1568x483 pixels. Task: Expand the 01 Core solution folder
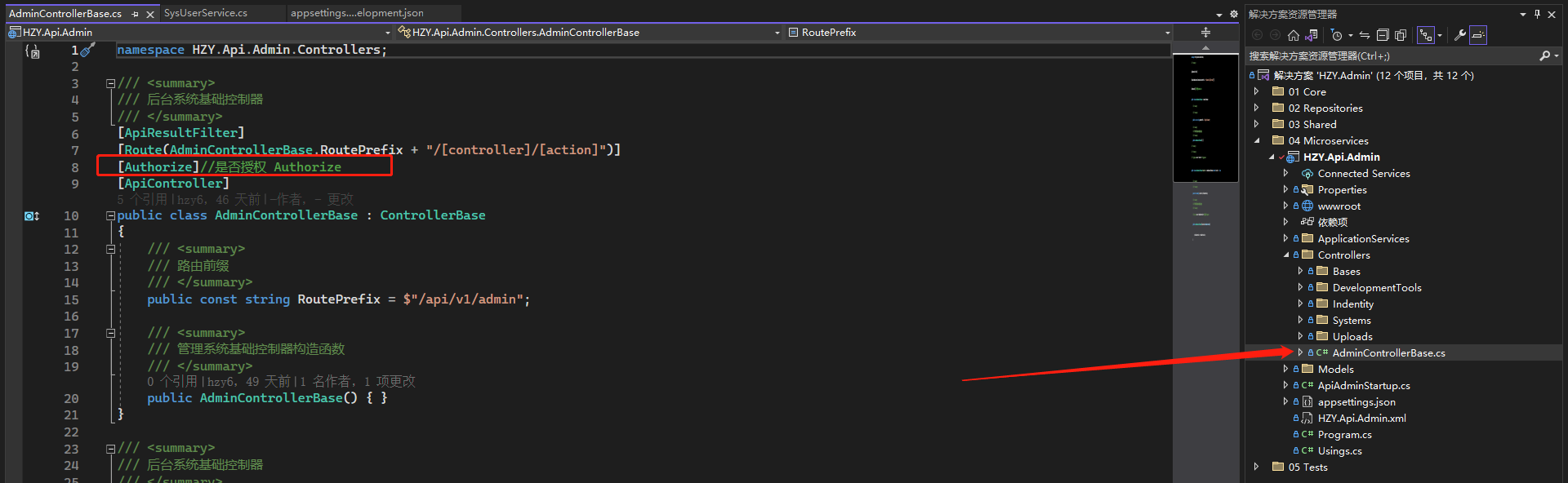(x=1257, y=91)
